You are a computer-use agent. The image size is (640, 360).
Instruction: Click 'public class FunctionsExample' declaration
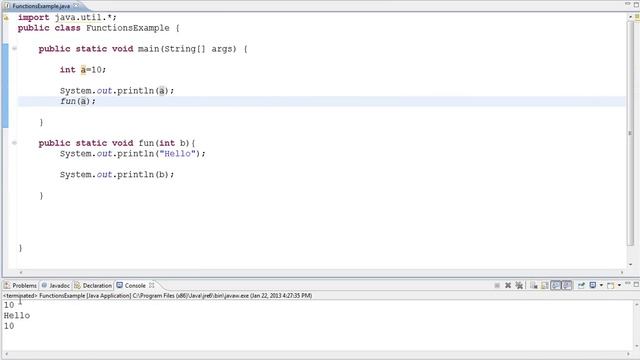coord(93,28)
